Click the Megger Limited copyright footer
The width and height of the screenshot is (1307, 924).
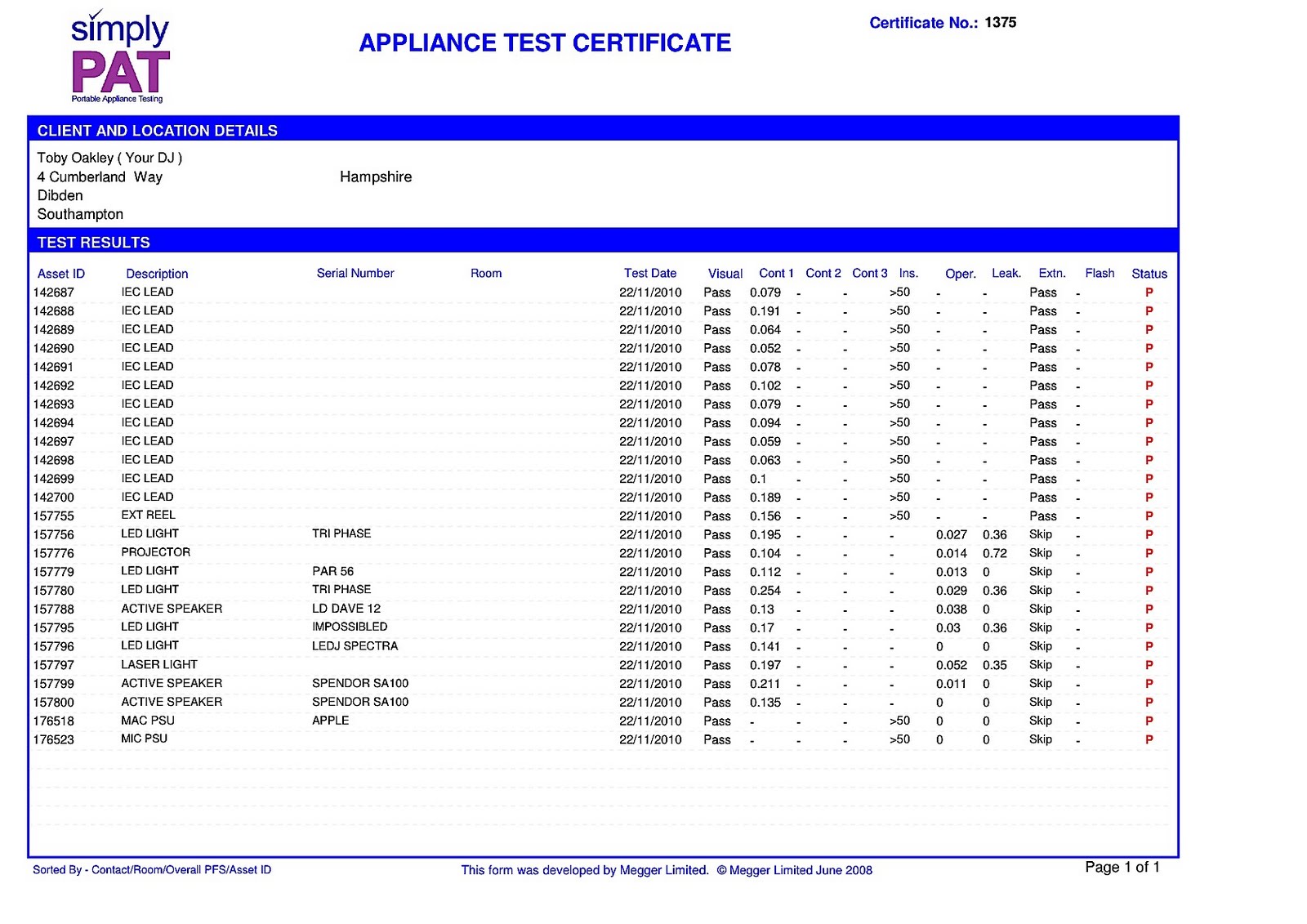(x=667, y=870)
